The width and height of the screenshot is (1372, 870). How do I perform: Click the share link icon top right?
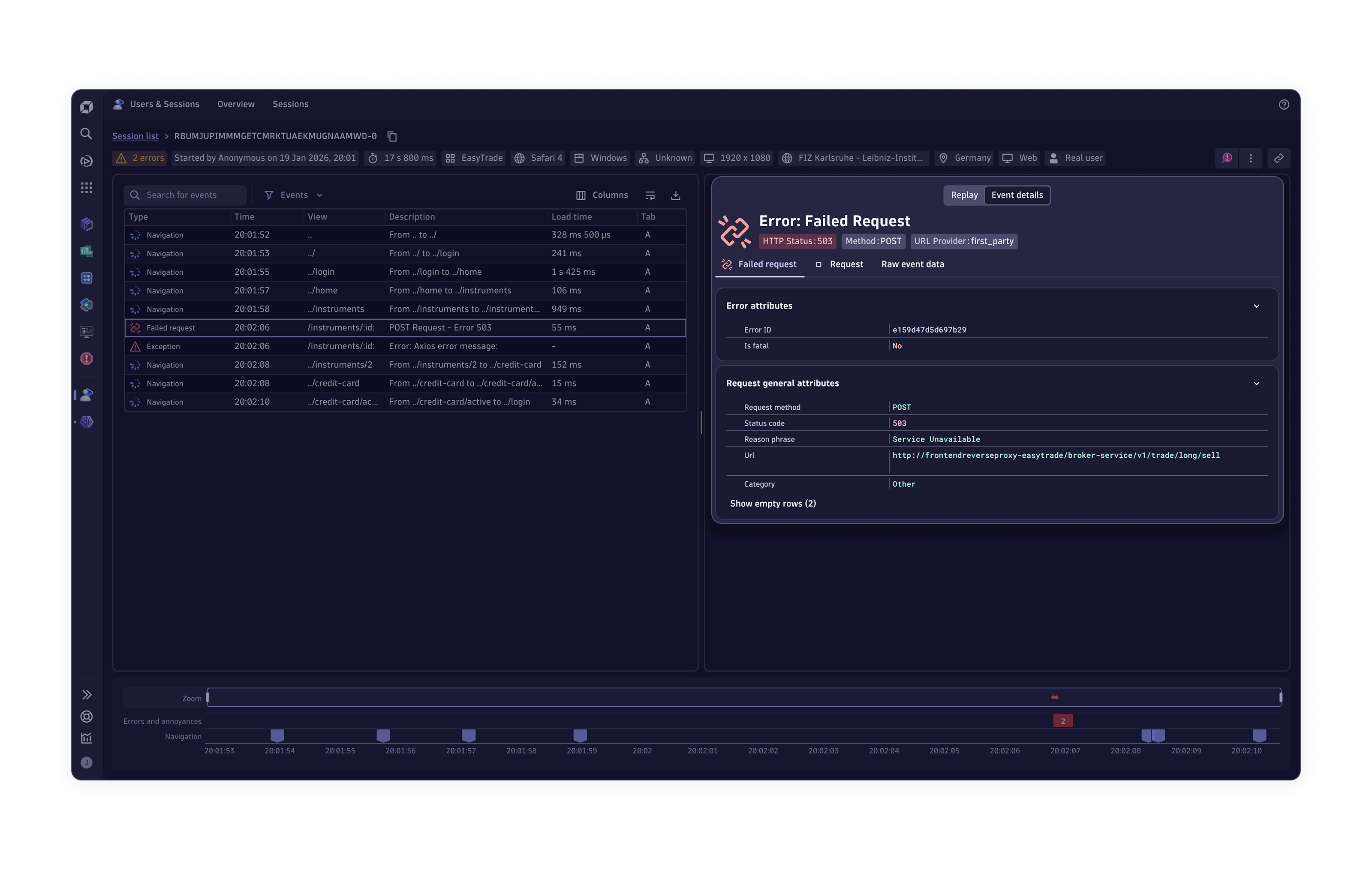[1279, 158]
